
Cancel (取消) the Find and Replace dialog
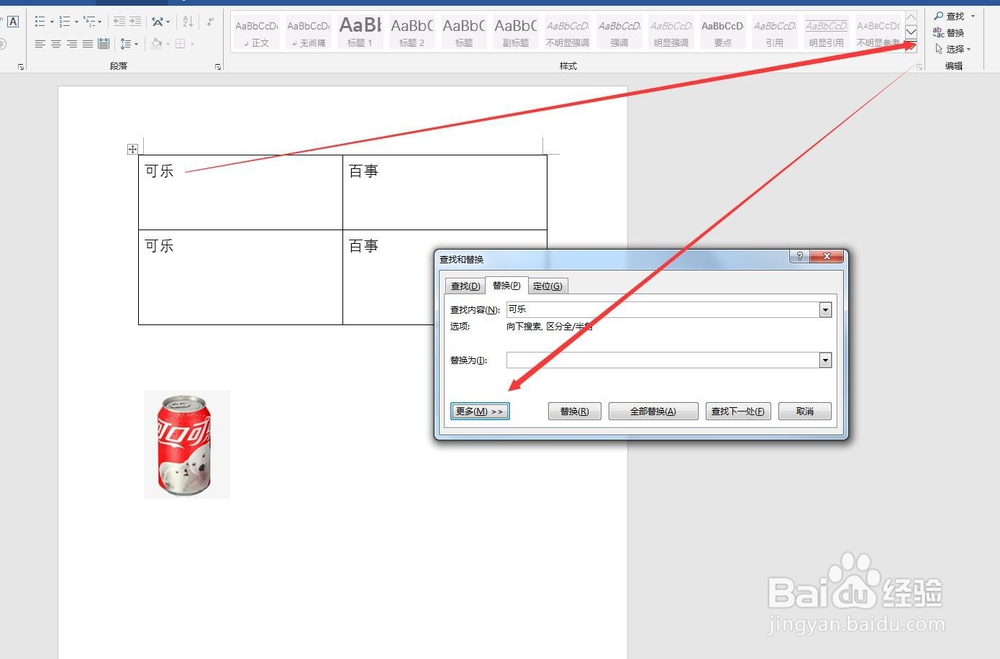805,411
